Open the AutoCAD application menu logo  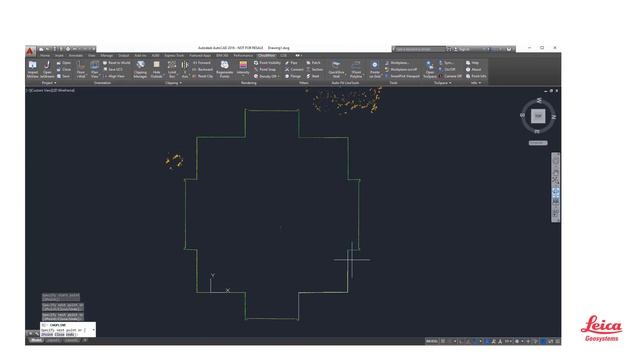(x=30, y=51)
